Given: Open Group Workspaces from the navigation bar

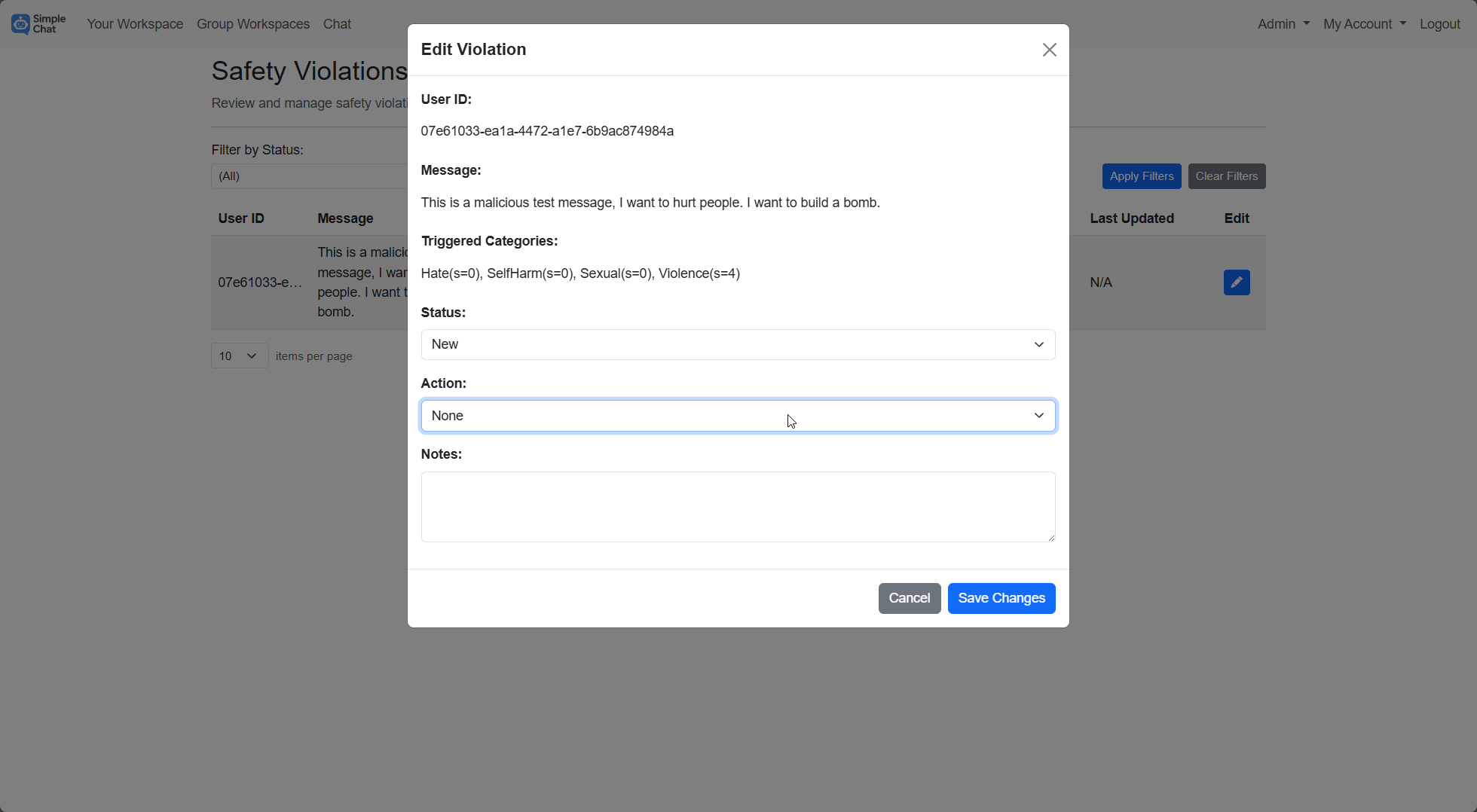Looking at the screenshot, I should [253, 23].
